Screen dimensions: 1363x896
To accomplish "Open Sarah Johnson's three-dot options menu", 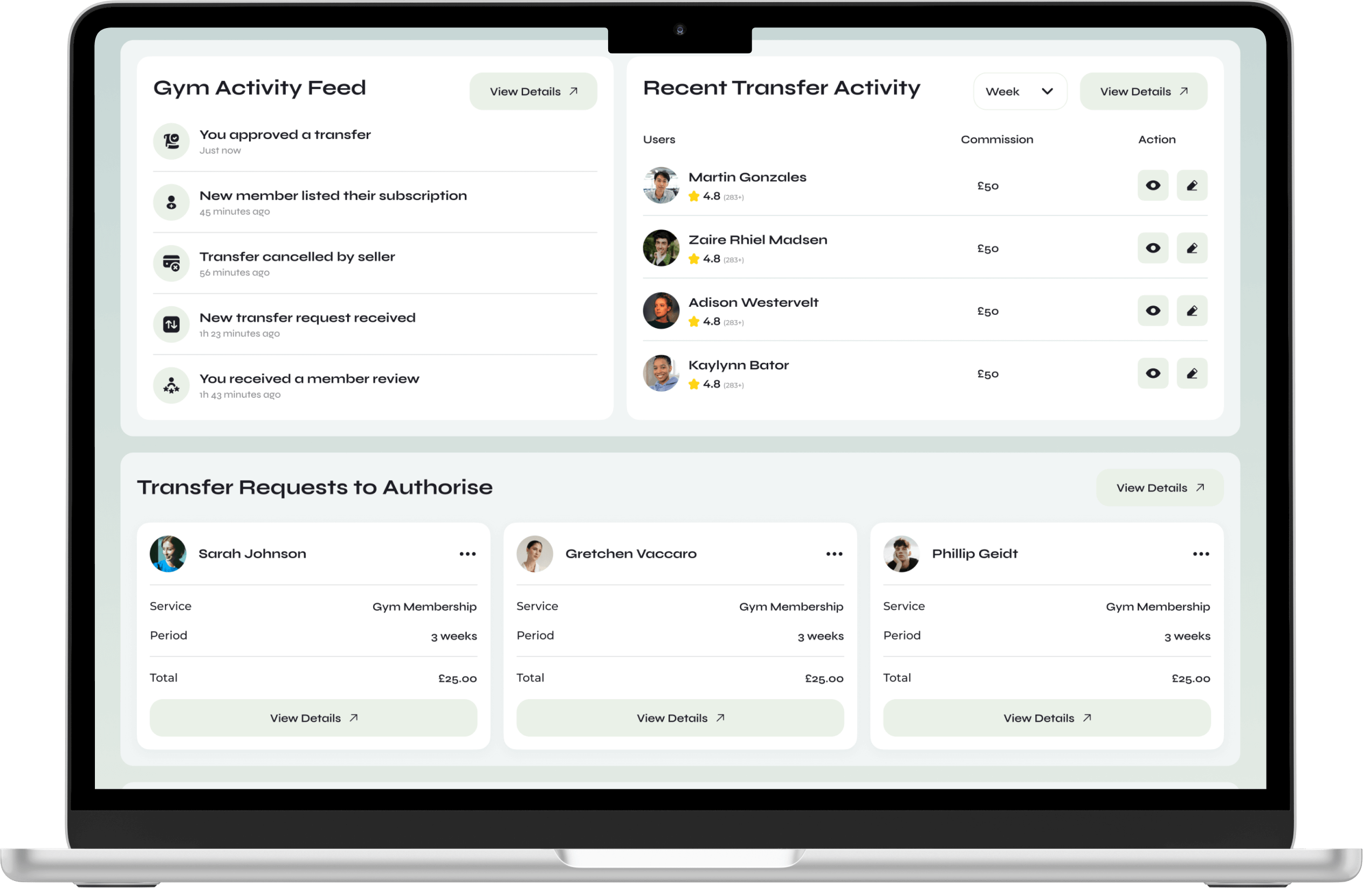I will click(x=467, y=554).
